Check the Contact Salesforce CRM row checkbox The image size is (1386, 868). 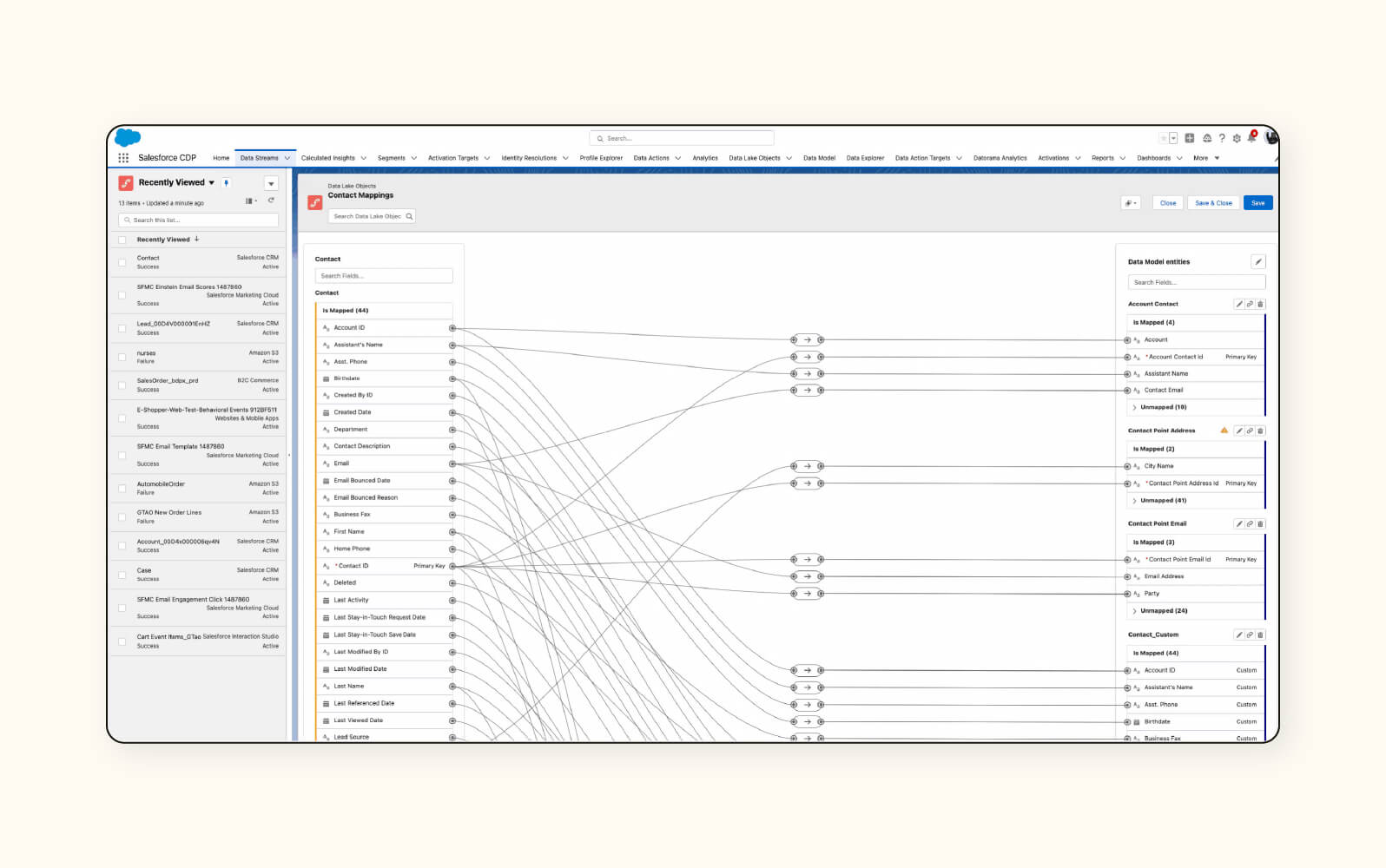click(x=122, y=262)
